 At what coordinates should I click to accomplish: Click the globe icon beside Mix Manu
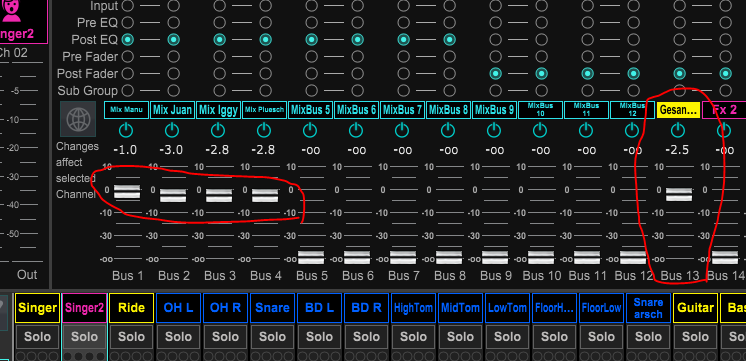pos(78,119)
